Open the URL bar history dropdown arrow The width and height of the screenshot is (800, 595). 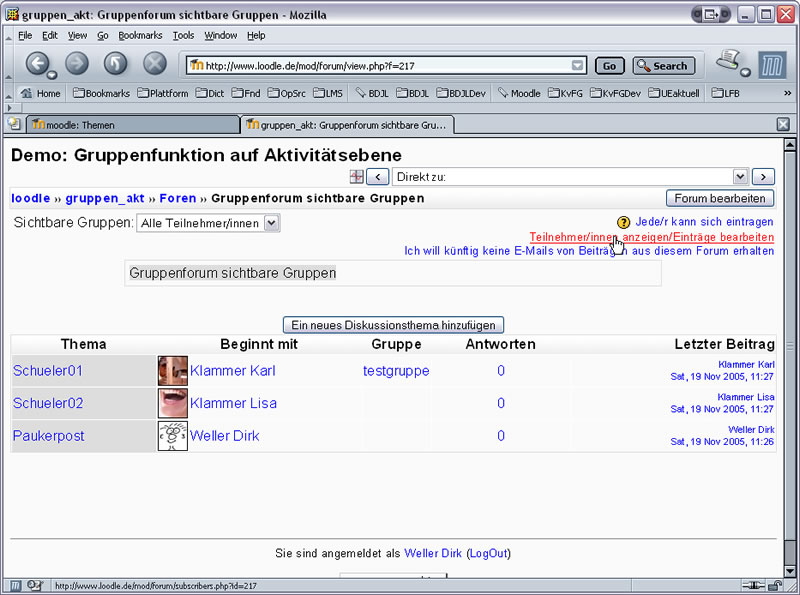click(x=577, y=66)
